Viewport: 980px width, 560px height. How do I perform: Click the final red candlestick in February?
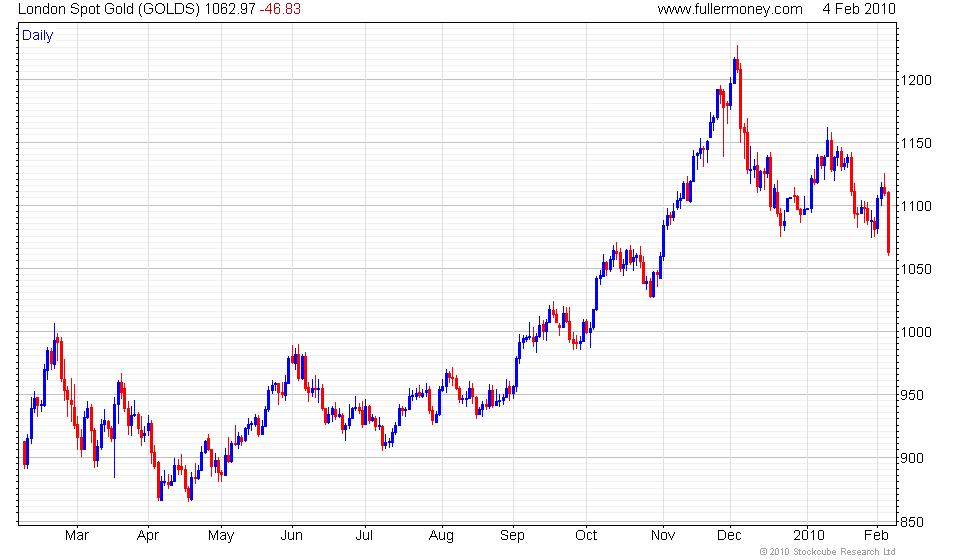point(888,222)
